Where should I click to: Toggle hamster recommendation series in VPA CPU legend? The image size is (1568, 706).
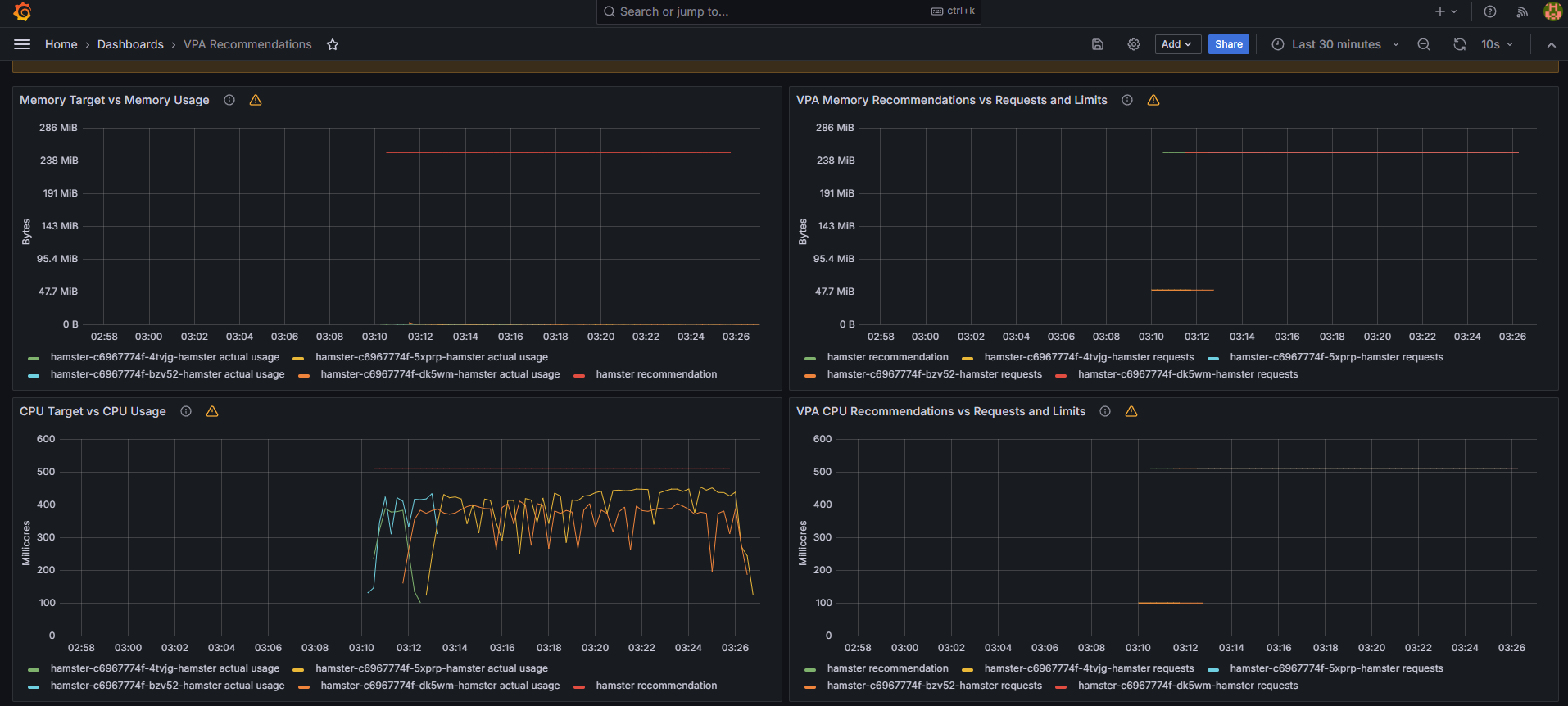click(x=888, y=668)
